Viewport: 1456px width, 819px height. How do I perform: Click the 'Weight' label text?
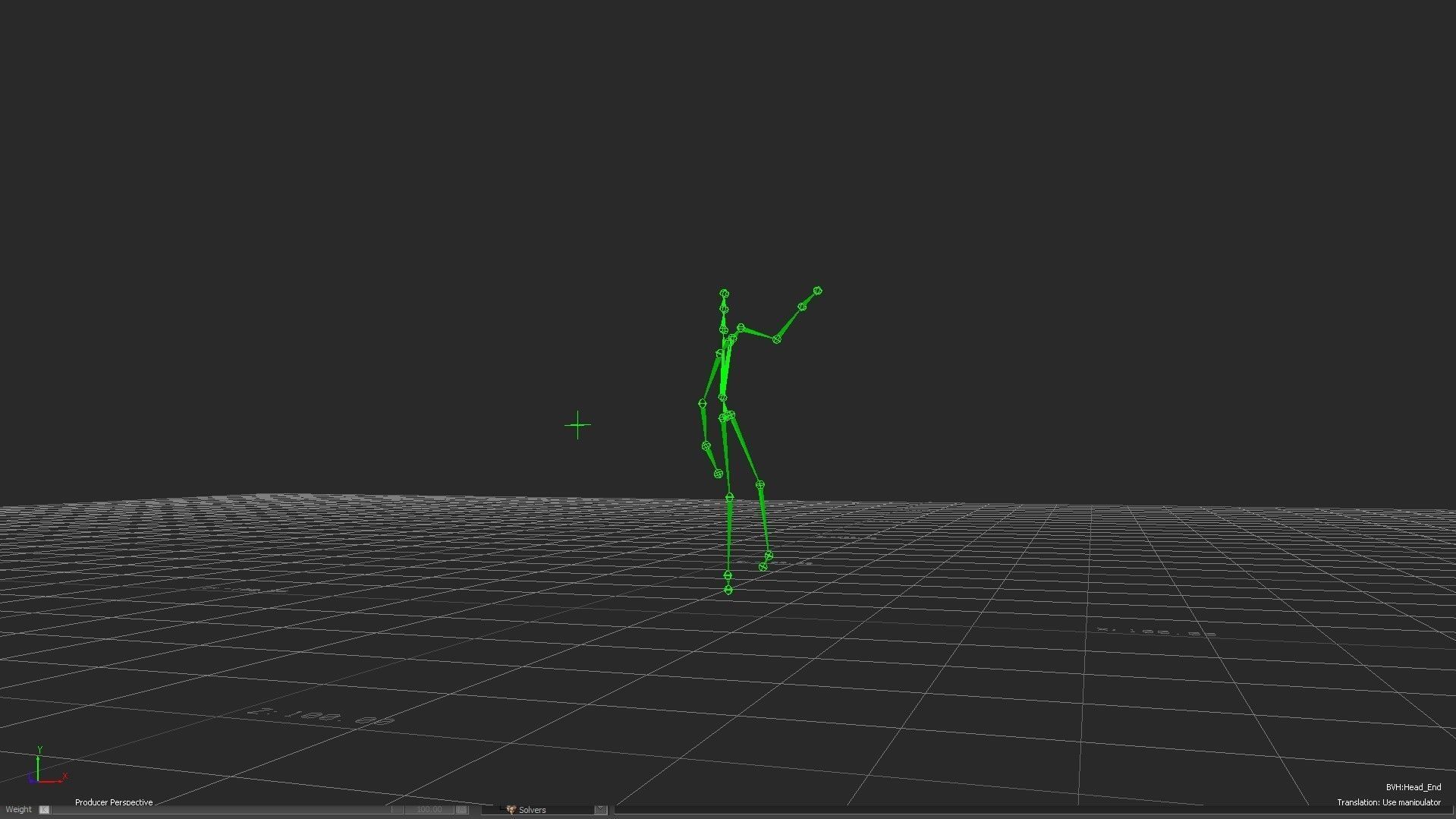(19, 810)
